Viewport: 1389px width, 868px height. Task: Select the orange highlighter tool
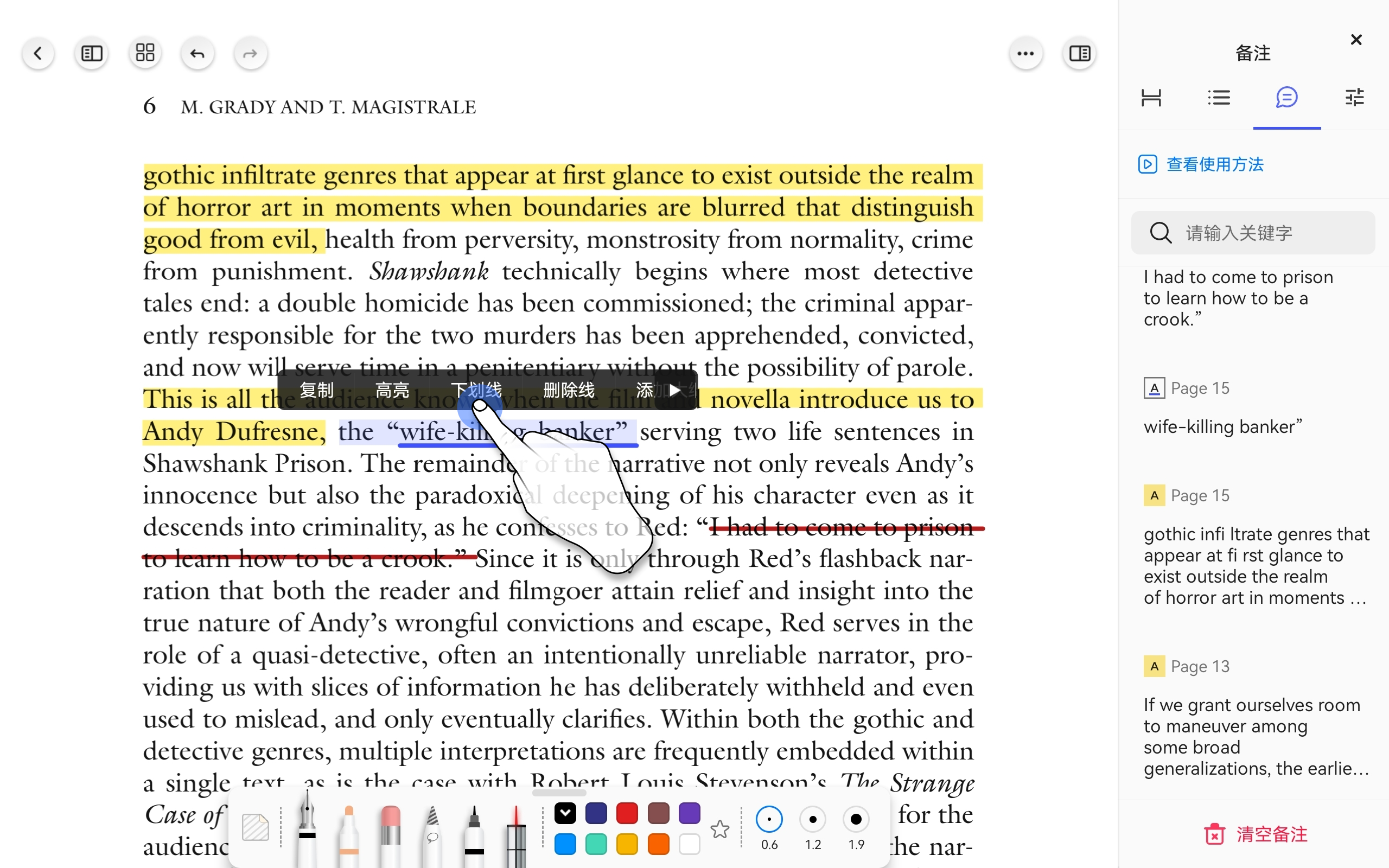point(348,836)
